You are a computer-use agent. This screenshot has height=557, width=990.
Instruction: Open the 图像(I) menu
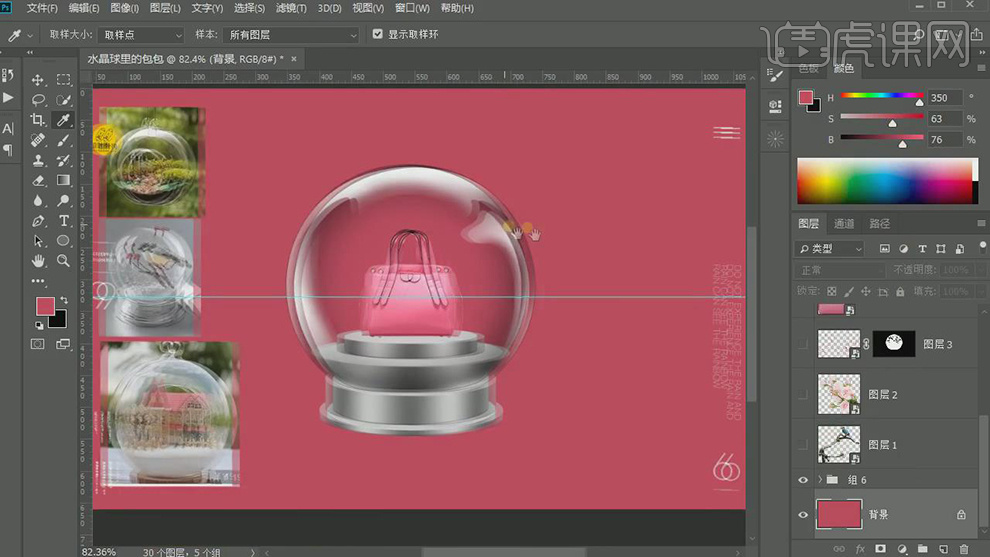[124, 8]
